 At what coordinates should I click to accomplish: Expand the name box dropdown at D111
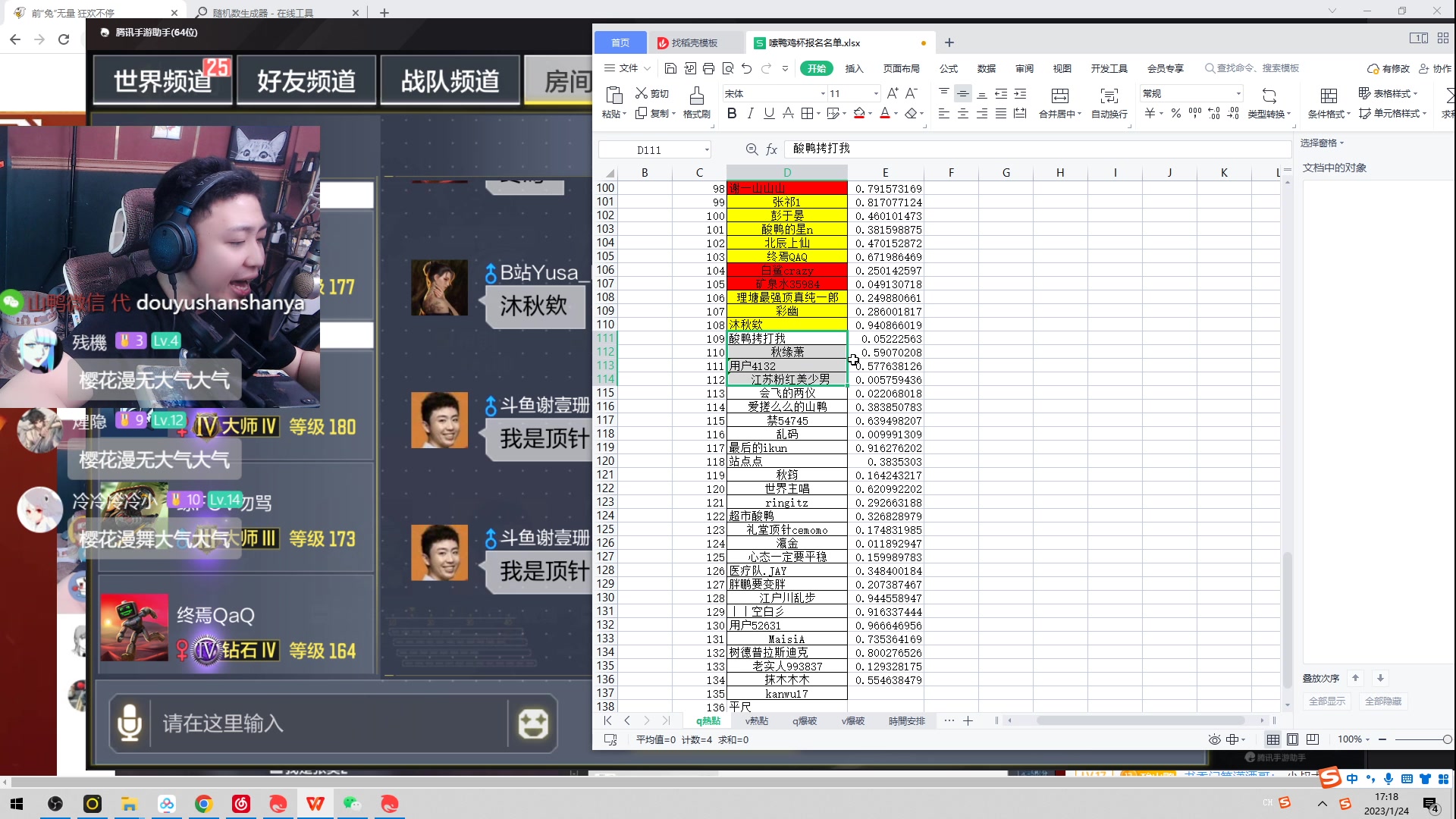pyautogui.click(x=707, y=150)
